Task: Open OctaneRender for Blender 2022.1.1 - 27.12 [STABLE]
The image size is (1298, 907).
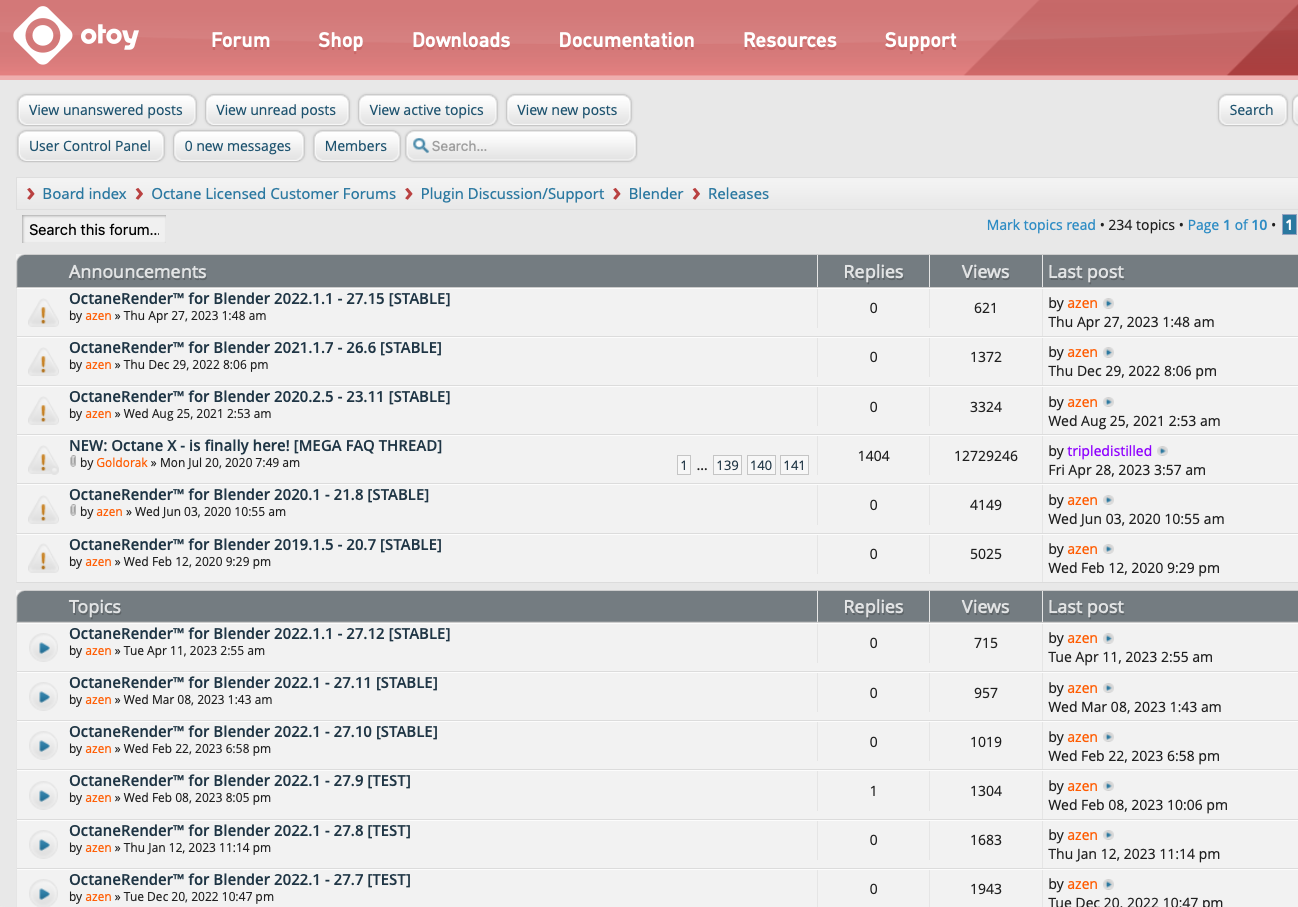Action: tap(260, 634)
